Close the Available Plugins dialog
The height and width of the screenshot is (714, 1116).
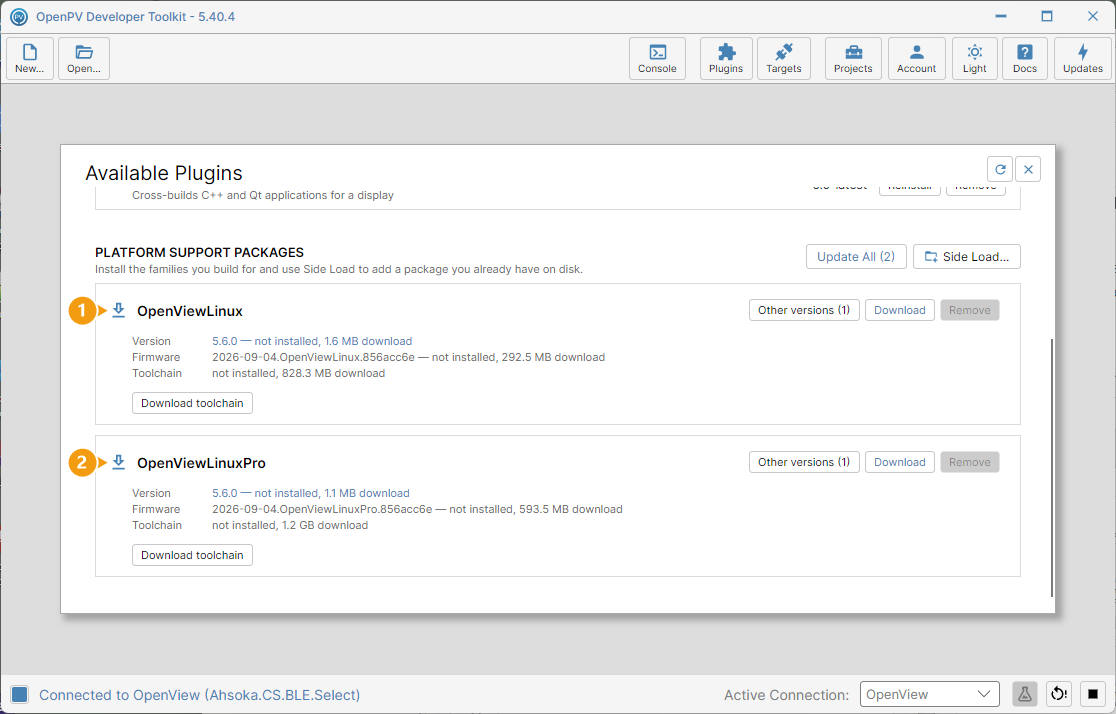pyautogui.click(x=1028, y=169)
